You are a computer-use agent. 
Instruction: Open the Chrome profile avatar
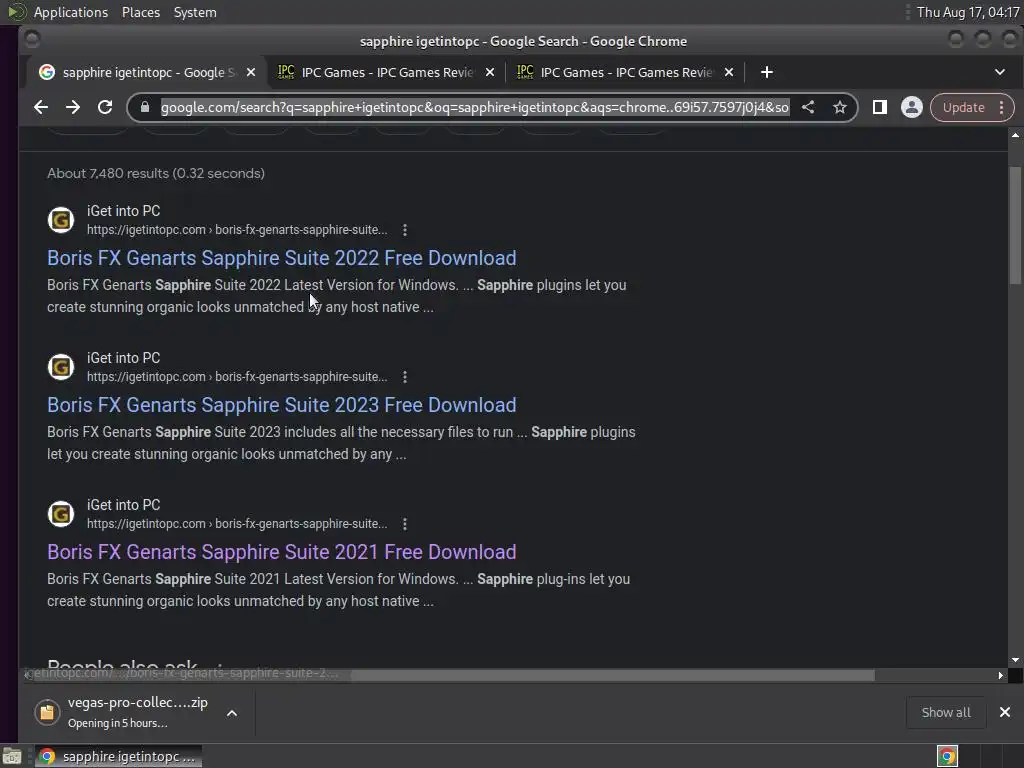click(912, 107)
